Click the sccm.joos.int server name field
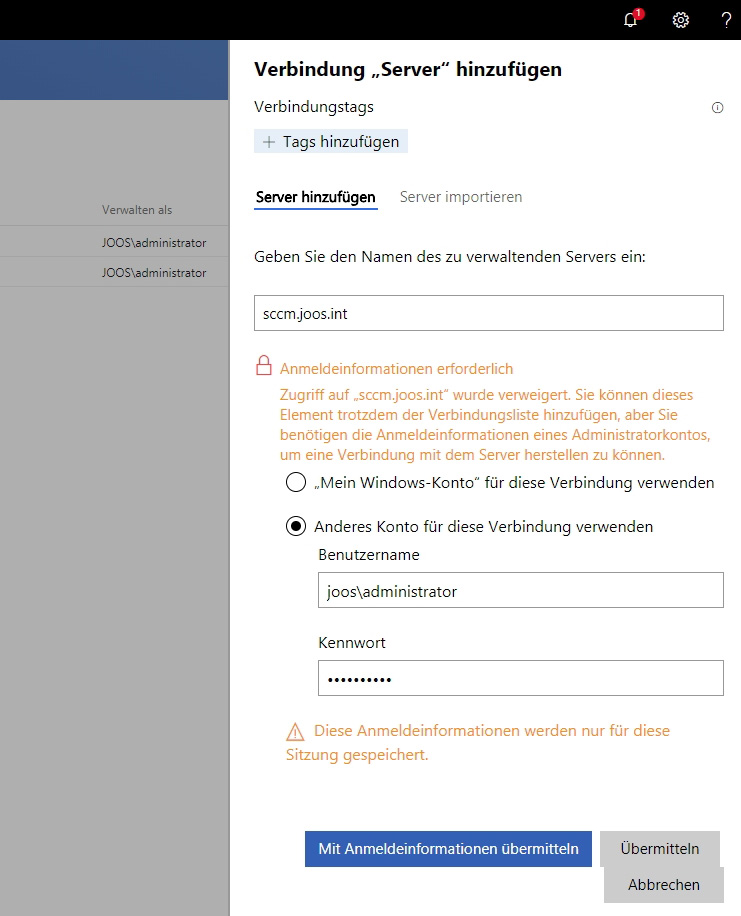This screenshot has width=741, height=916. coord(488,313)
